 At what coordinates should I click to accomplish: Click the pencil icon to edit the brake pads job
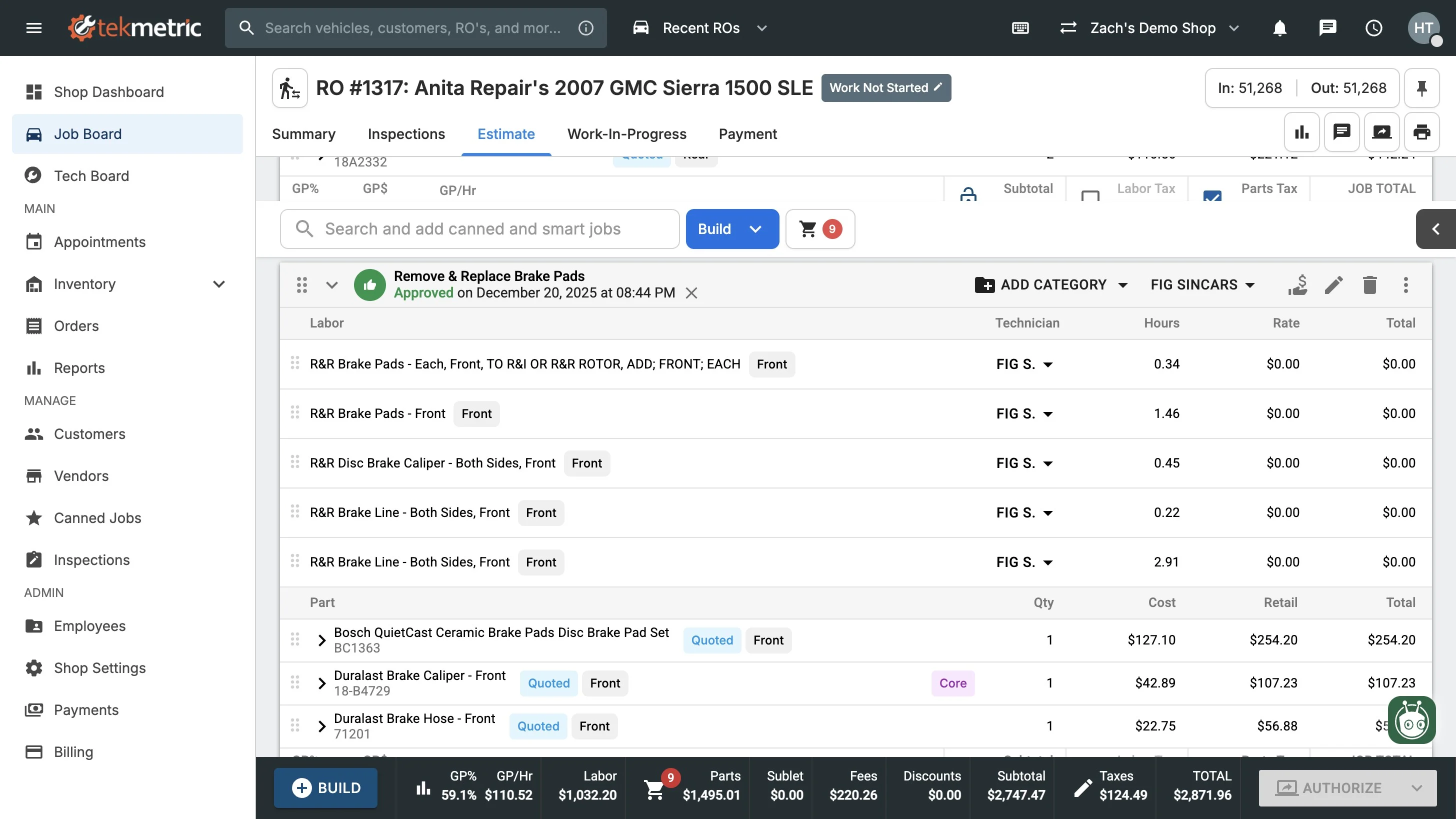point(1333,284)
